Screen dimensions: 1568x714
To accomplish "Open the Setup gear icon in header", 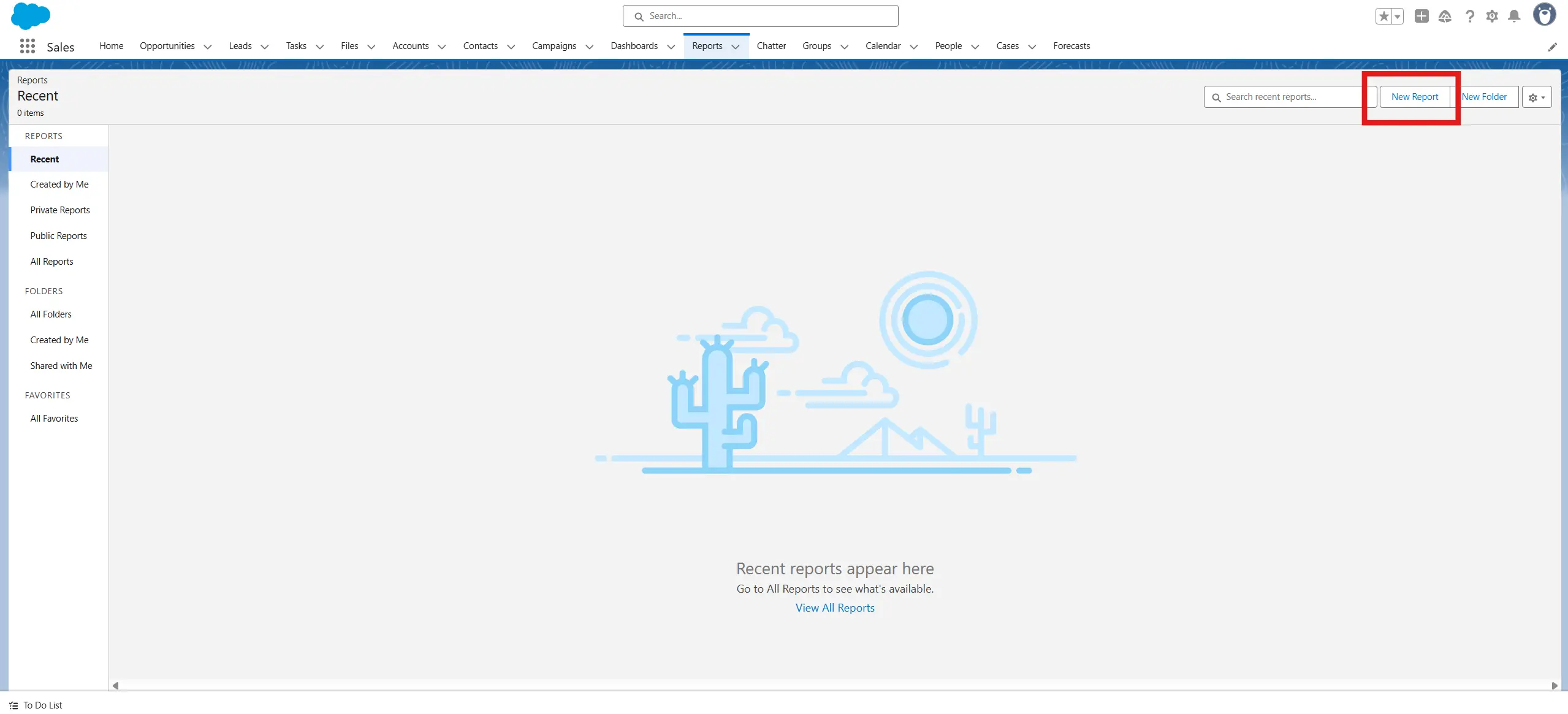I will coord(1492,16).
